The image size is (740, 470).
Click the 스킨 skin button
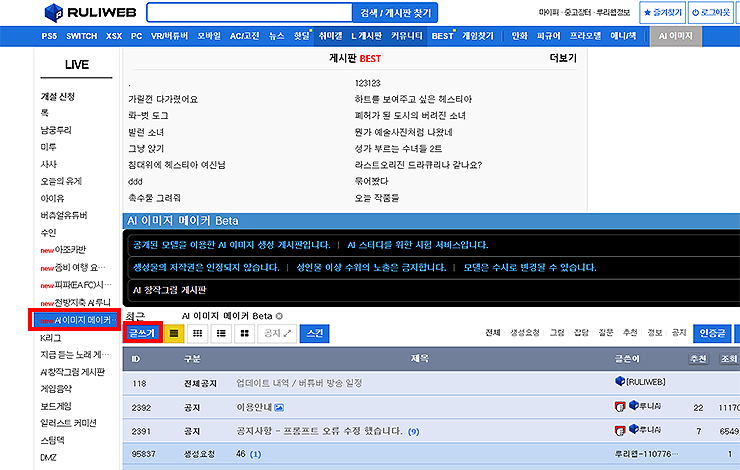314,334
